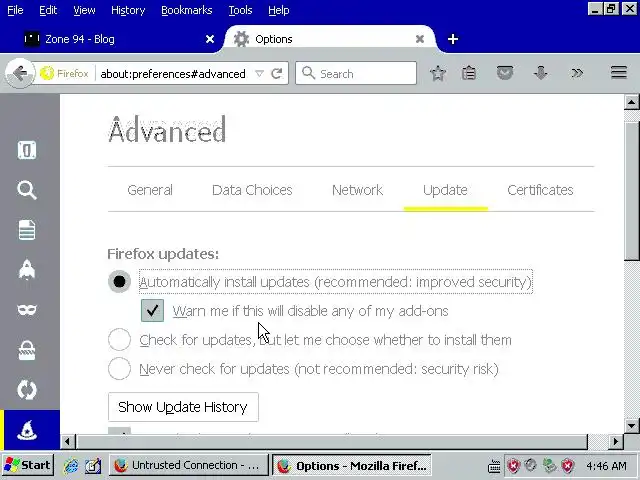
Task: Open the on-screen keyboard tray icon
Action: [494, 466]
